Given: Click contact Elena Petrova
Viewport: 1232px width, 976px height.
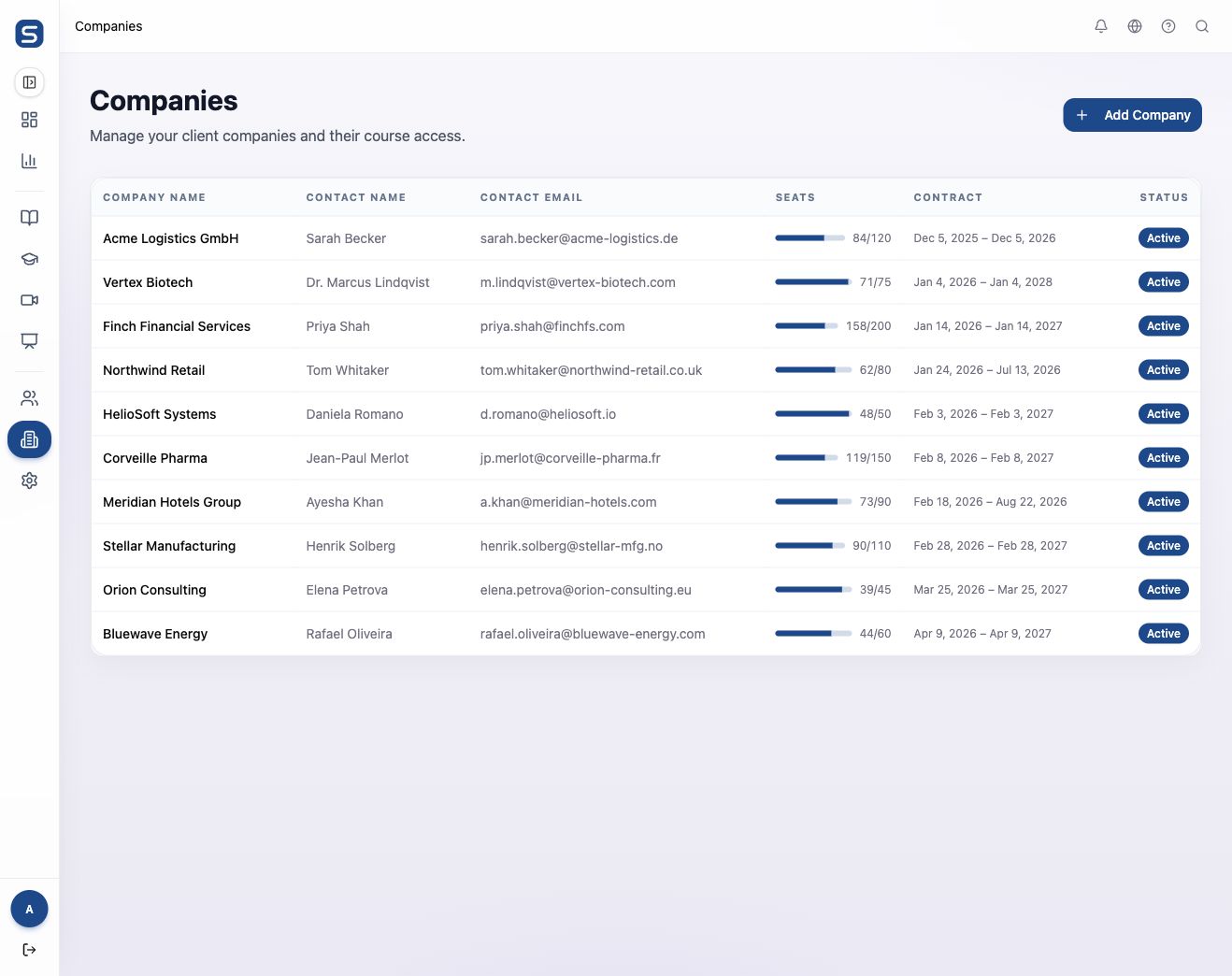Looking at the screenshot, I should pyautogui.click(x=347, y=590).
